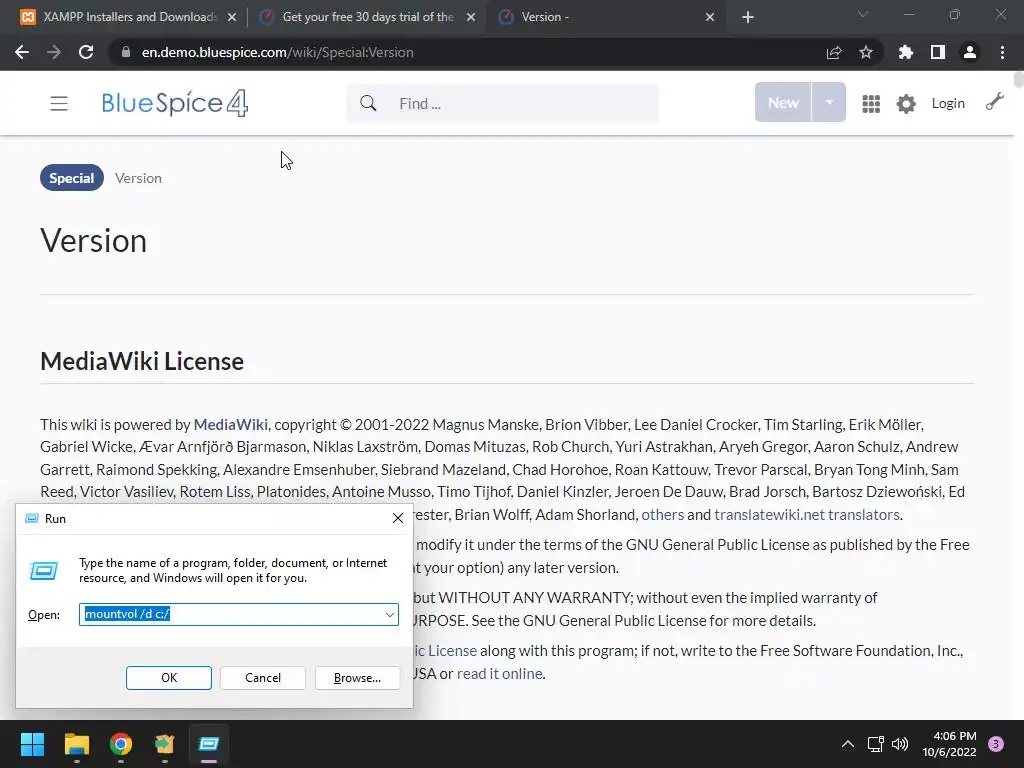The image size is (1024, 768).
Task: Click the Run title bar icon
Action: click(31, 518)
